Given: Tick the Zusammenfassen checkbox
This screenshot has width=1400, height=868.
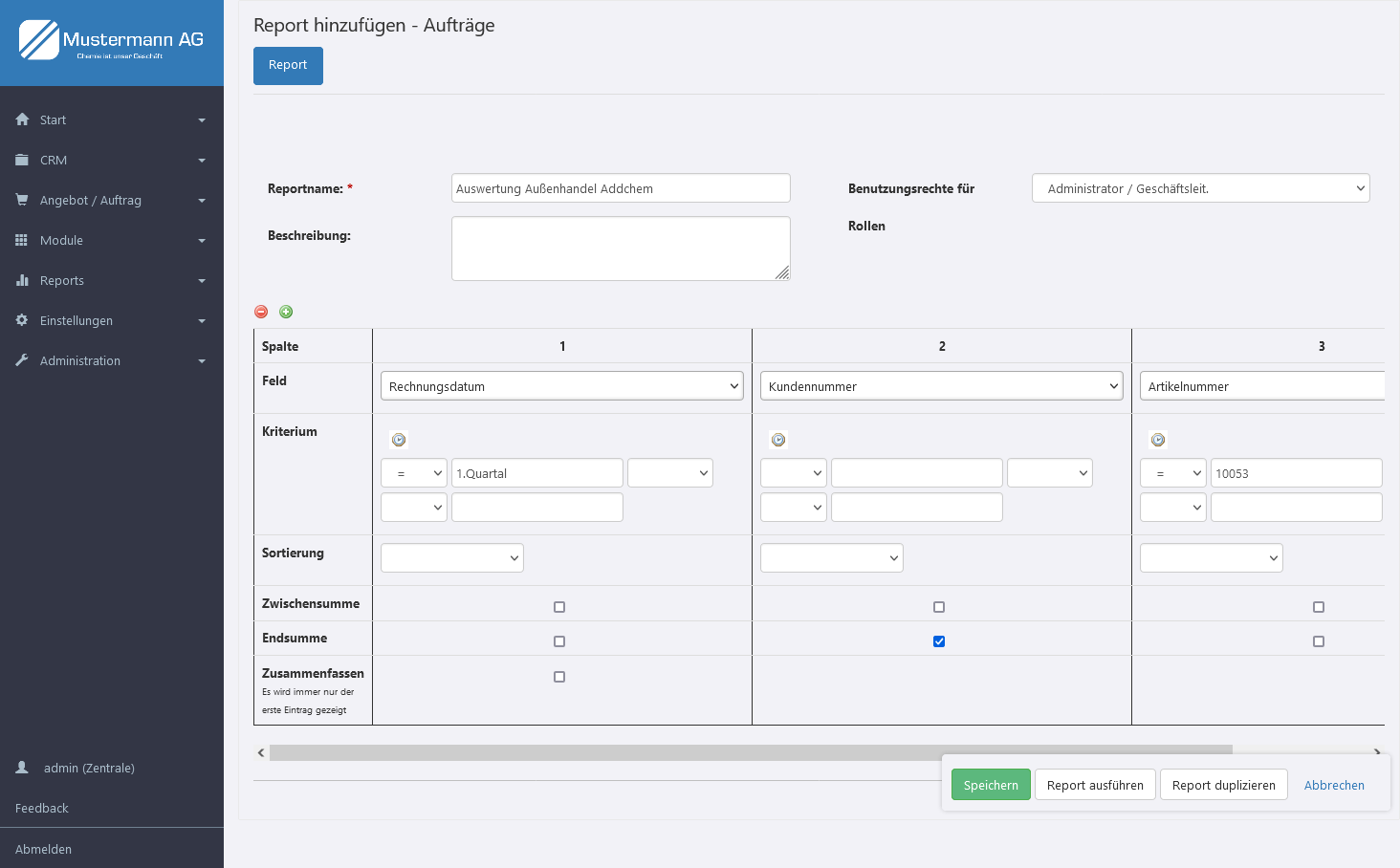Looking at the screenshot, I should pos(559,677).
